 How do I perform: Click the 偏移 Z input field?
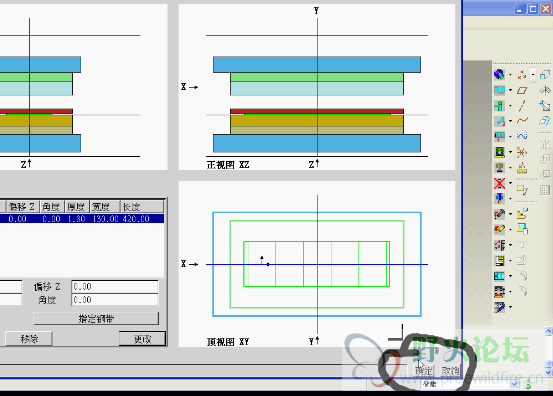coord(115,287)
